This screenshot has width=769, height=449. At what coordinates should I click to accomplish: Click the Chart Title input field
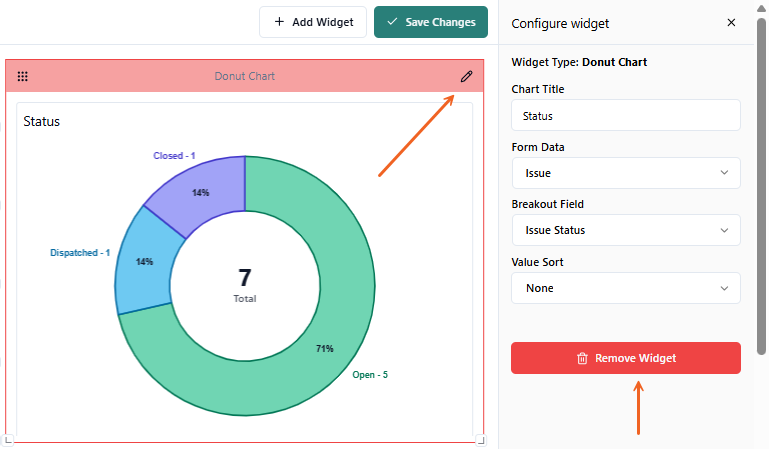(625, 115)
